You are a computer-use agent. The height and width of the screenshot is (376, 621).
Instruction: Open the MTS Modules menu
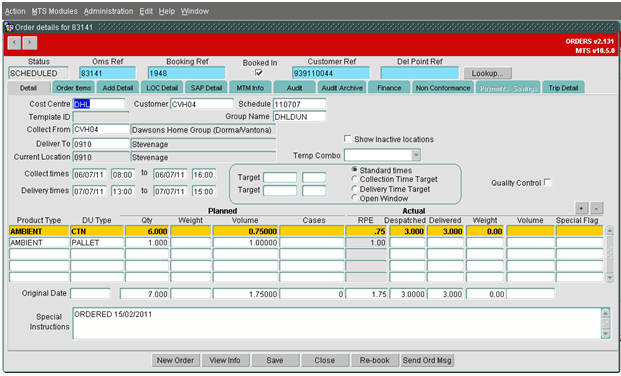click(x=55, y=11)
